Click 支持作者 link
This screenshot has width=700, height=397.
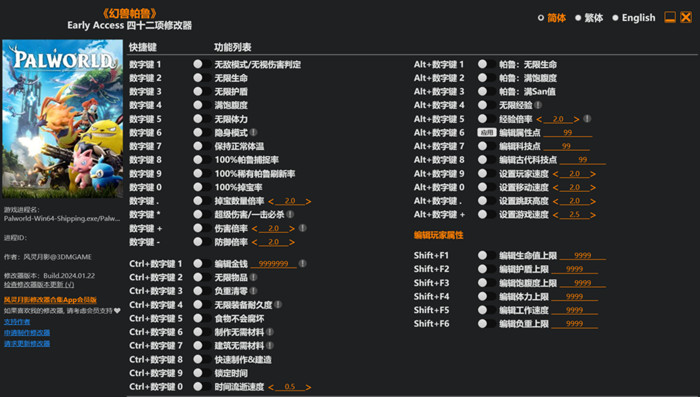click(17, 322)
